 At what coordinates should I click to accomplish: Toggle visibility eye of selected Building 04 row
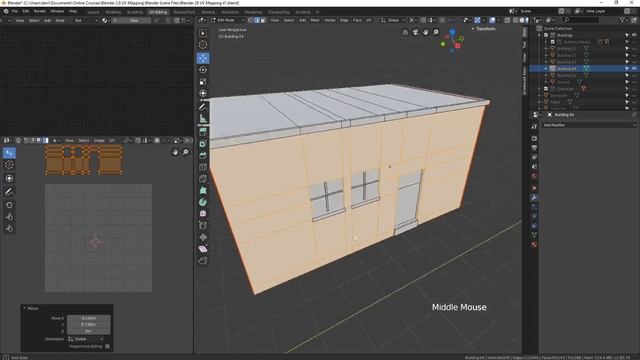pyautogui.click(x=634, y=69)
